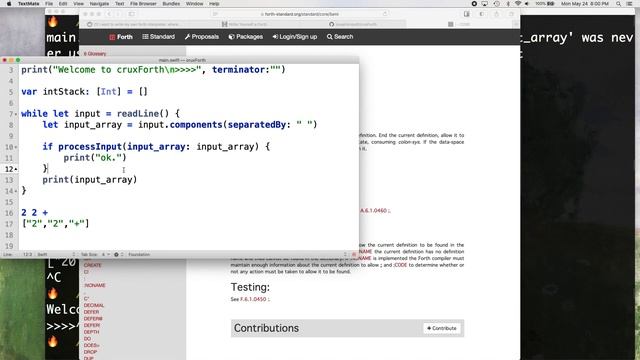This screenshot has width=640, height=360.
Task: Click the fold marker on line 12
Action: (16, 169)
